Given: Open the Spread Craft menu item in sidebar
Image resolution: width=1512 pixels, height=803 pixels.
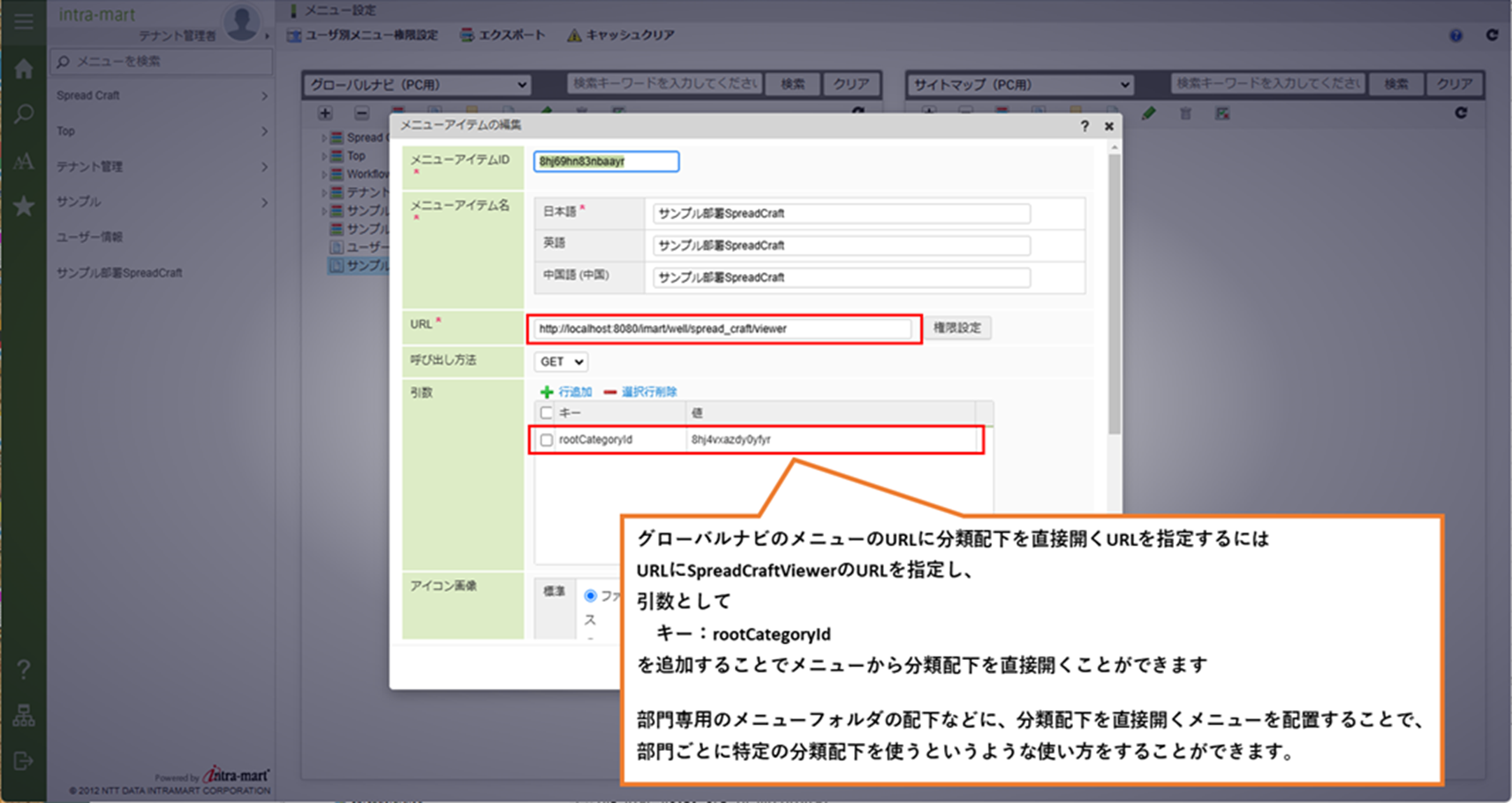Looking at the screenshot, I should (x=161, y=95).
